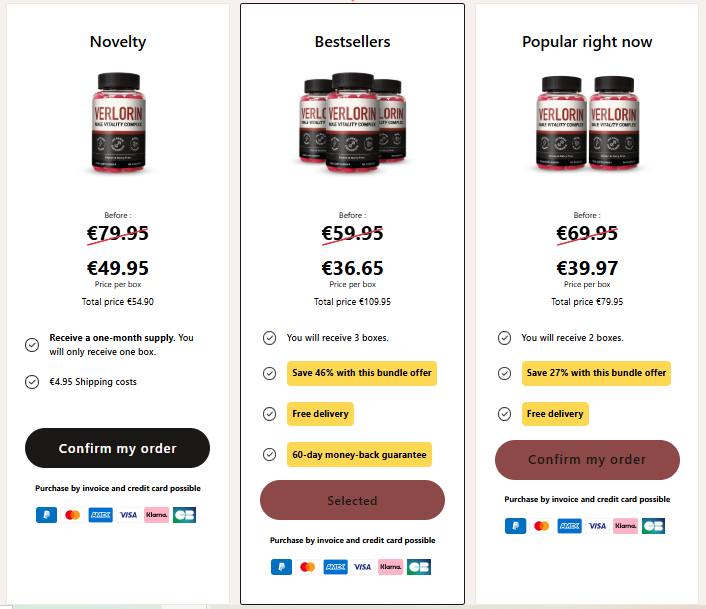
Task: Click CB card icon in the Popular right now card
Action: pos(654,525)
